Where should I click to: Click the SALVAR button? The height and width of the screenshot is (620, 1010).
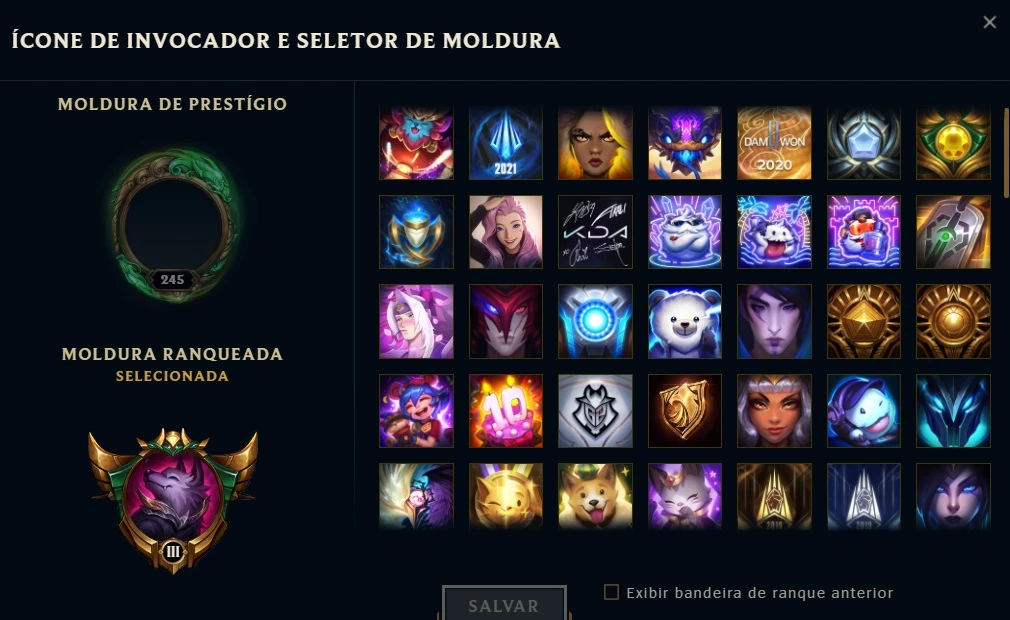coord(504,605)
